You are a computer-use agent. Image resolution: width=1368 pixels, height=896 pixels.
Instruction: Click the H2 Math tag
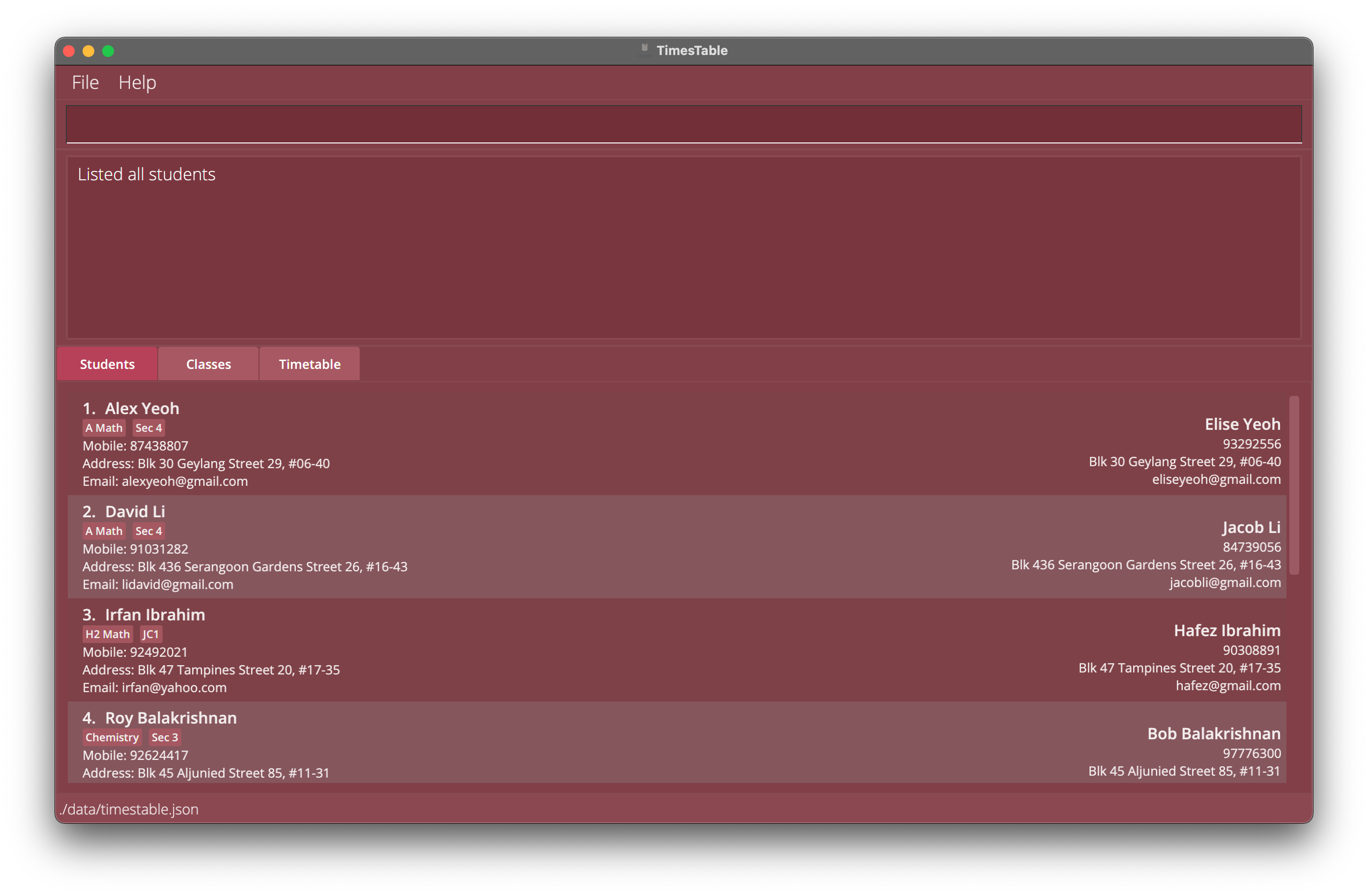click(x=108, y=634)
